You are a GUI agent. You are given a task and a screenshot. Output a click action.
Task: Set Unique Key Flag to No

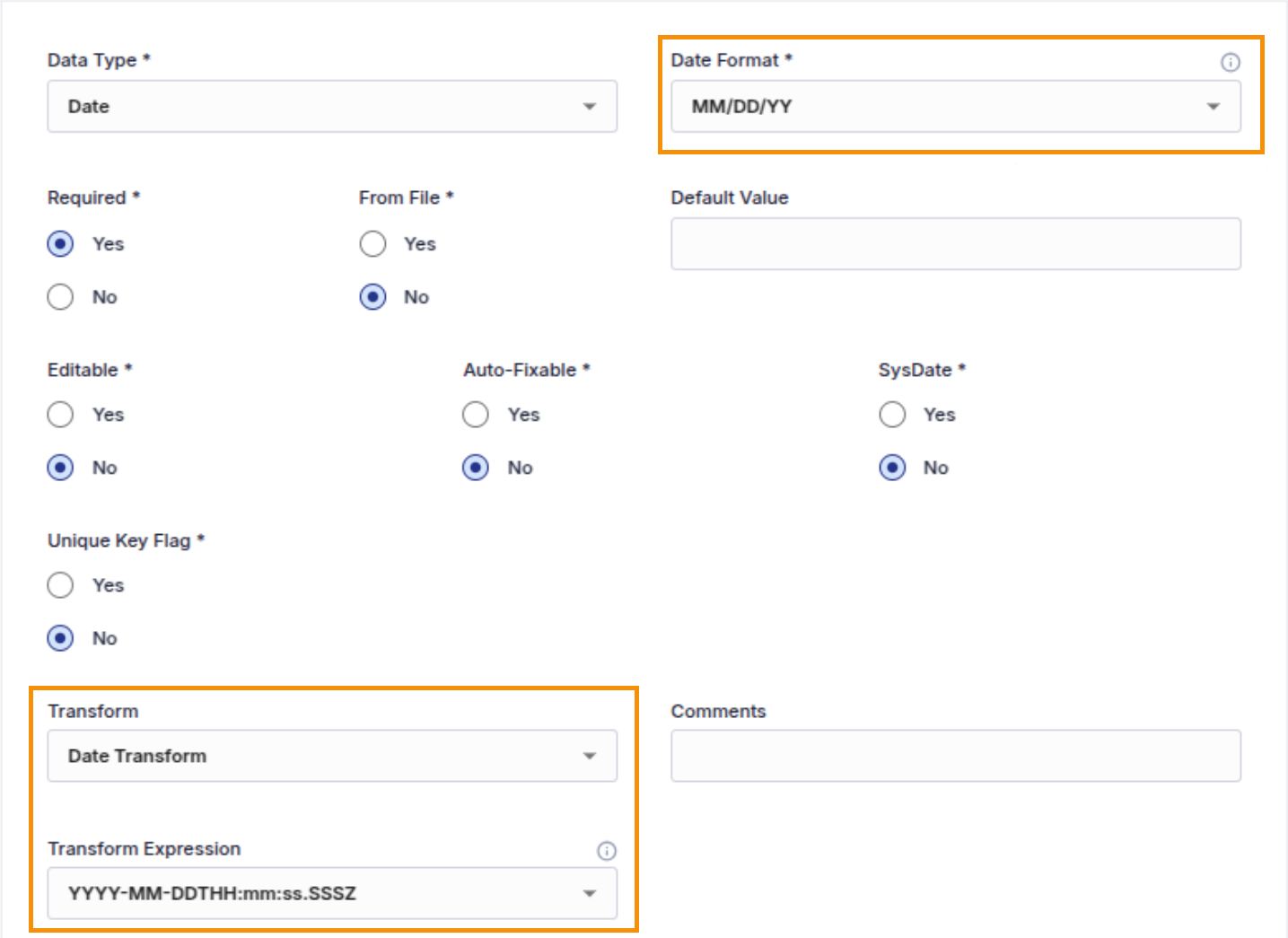(x=60, y=638)
